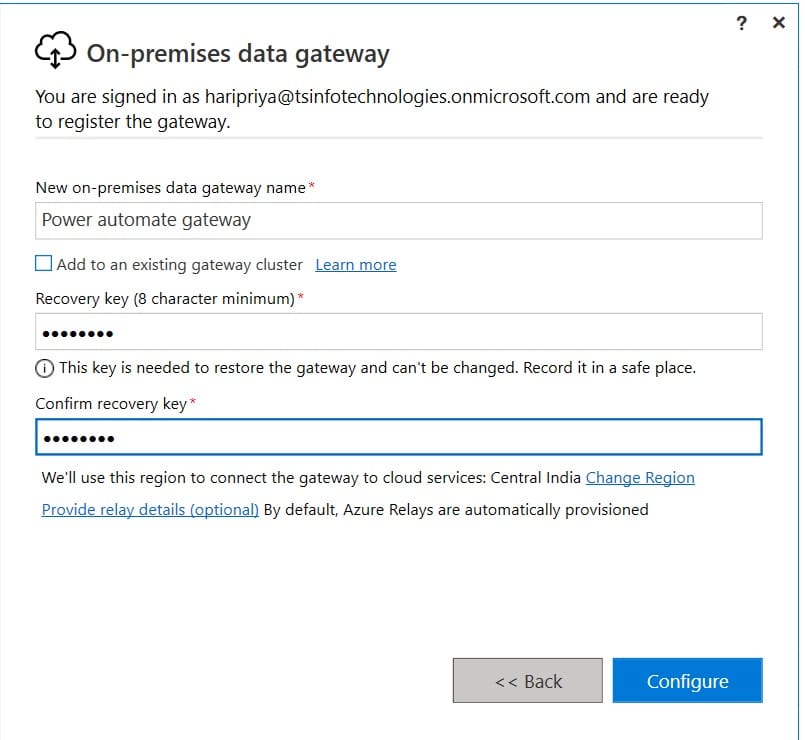Click 'Azure Relays are automatically provisioned' text
The width and height of the screenshot is (805, 740).
pos(495,509)
